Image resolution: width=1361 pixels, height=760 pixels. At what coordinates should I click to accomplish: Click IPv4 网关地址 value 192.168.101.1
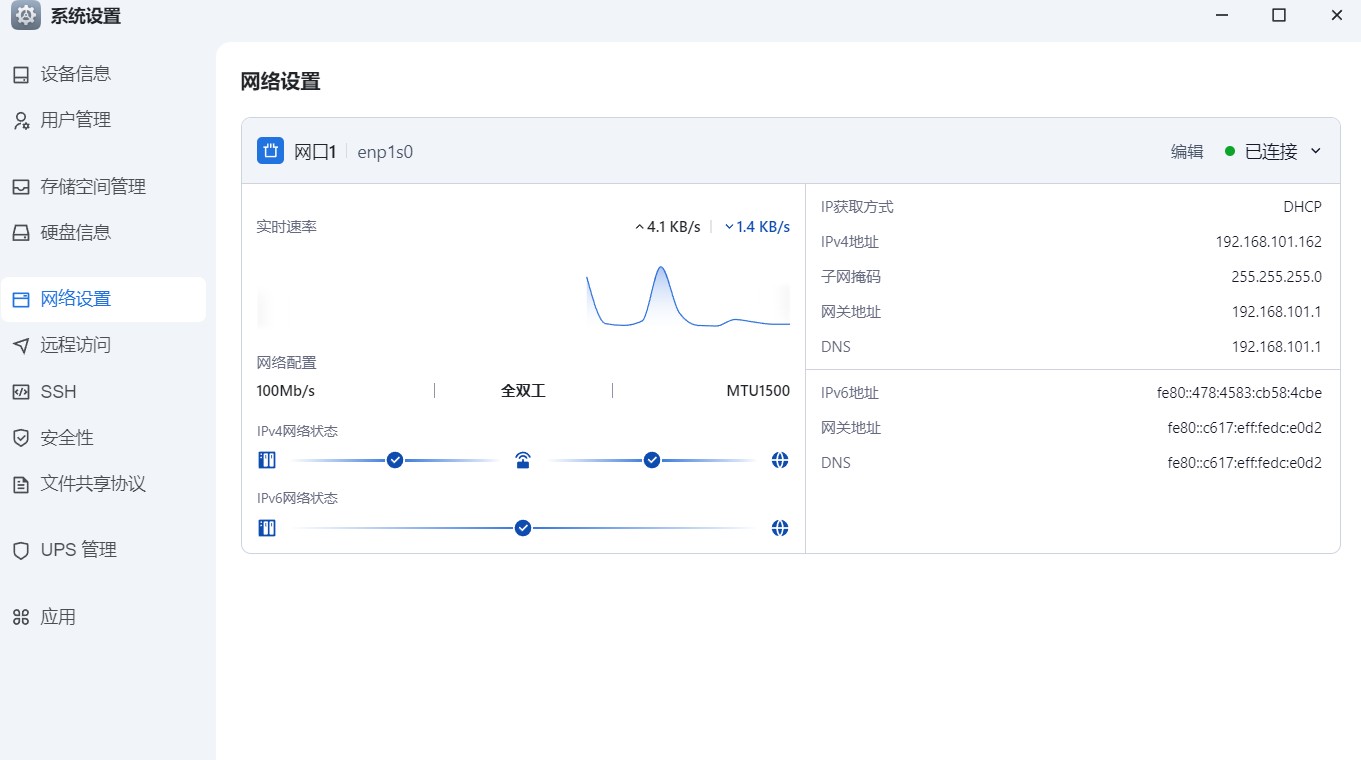coord(1277,312)
